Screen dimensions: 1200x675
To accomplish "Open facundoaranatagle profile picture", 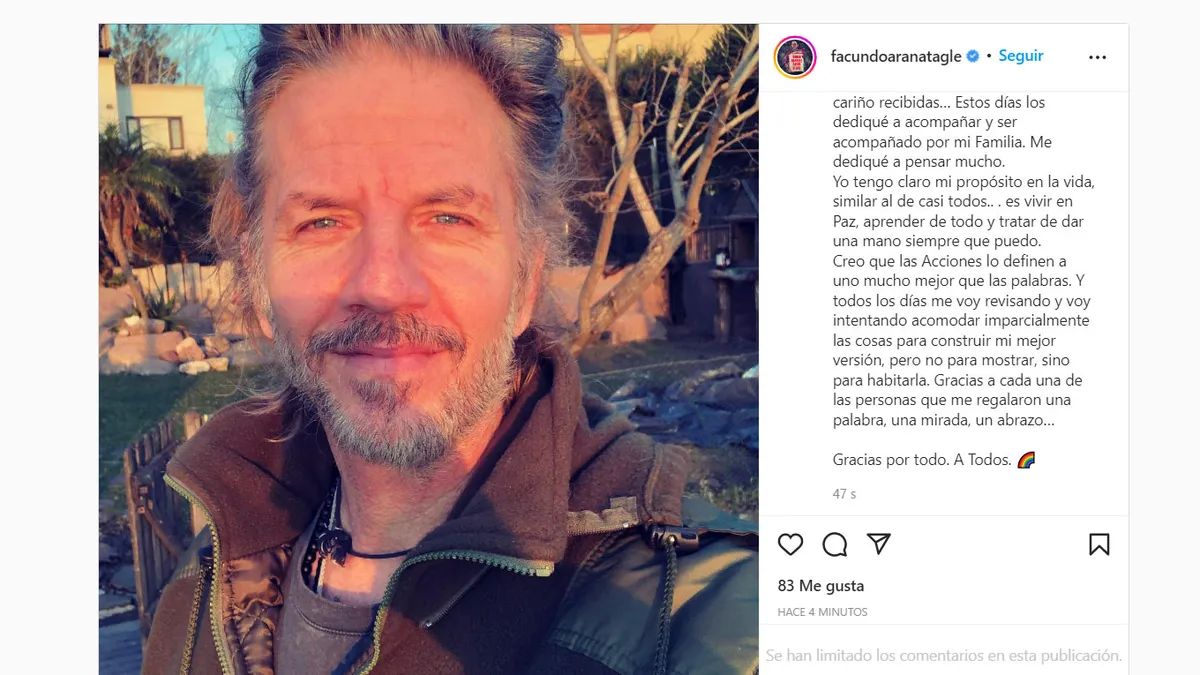I will click(796, 57).
